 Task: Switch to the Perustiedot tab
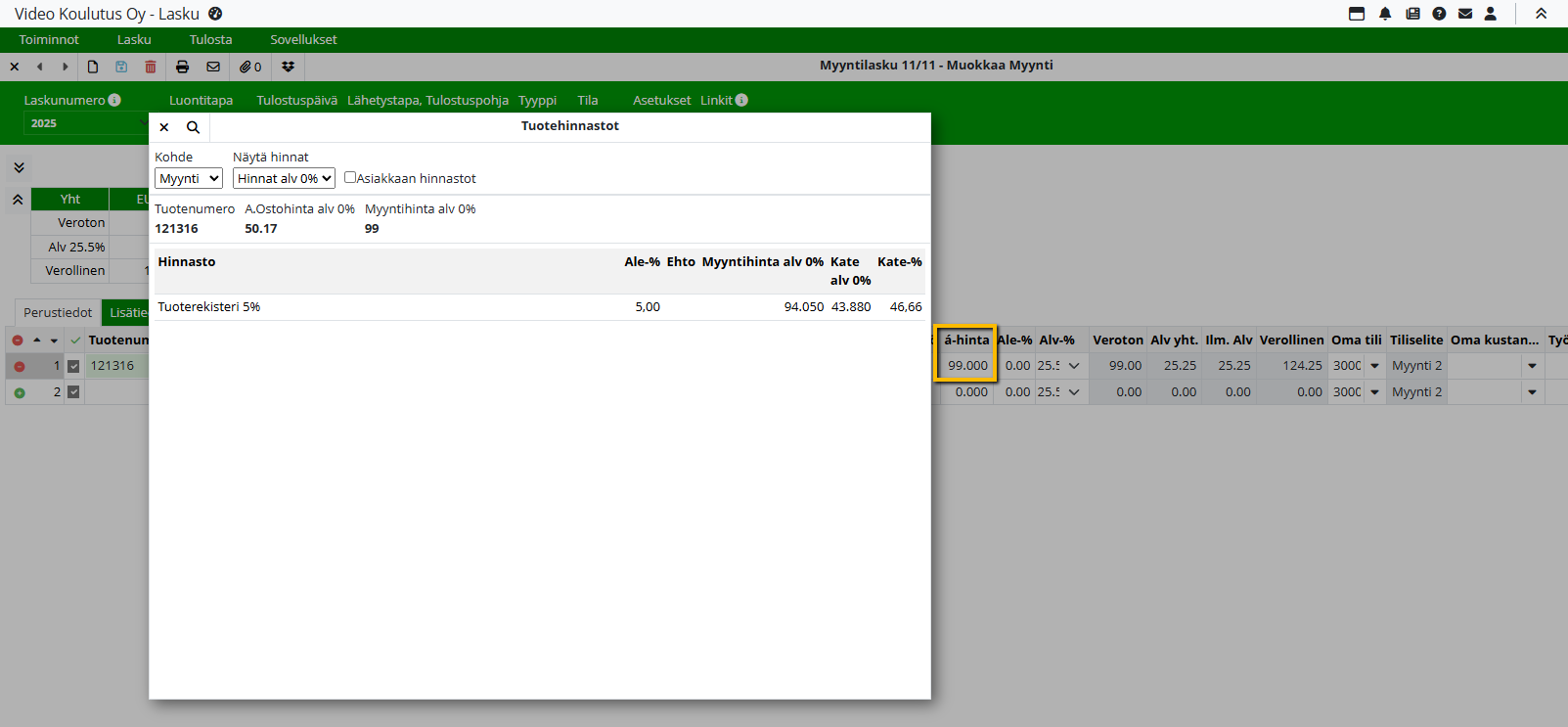tap(58, 312)
